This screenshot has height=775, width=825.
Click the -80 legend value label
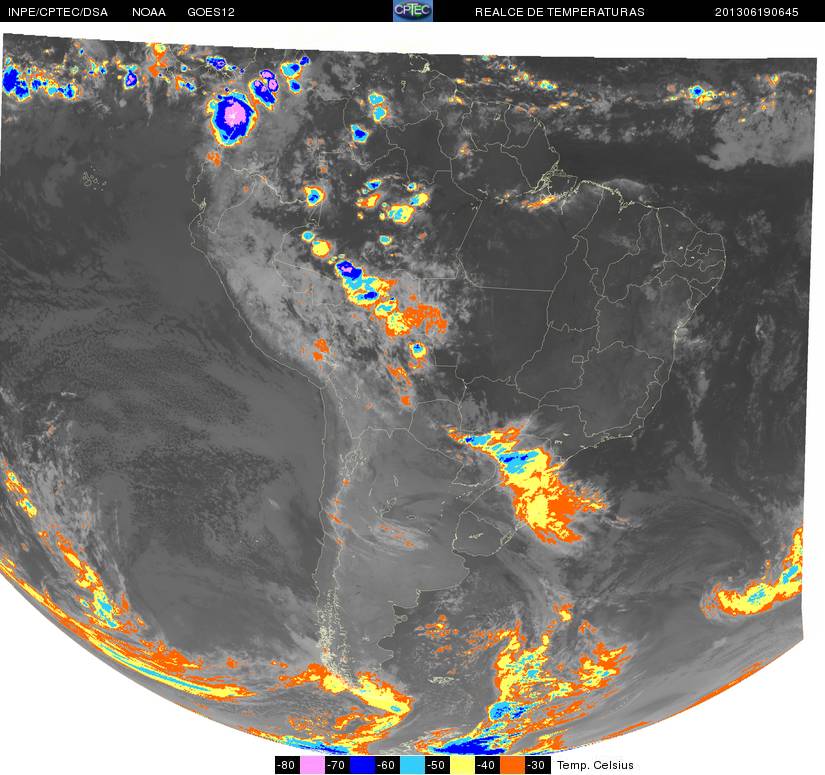click(x=287, y=765)
